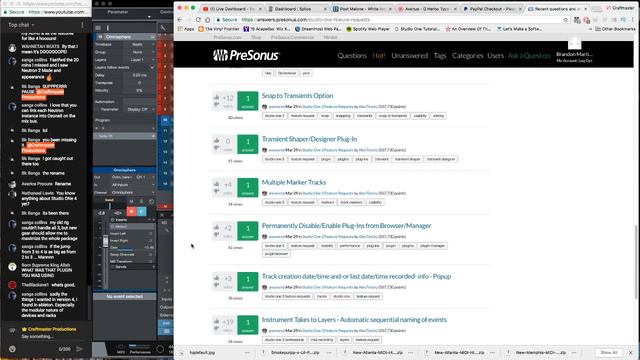Open YouTube chat options three-dot menu
The image size is (640, 360).
pos(82,25)
